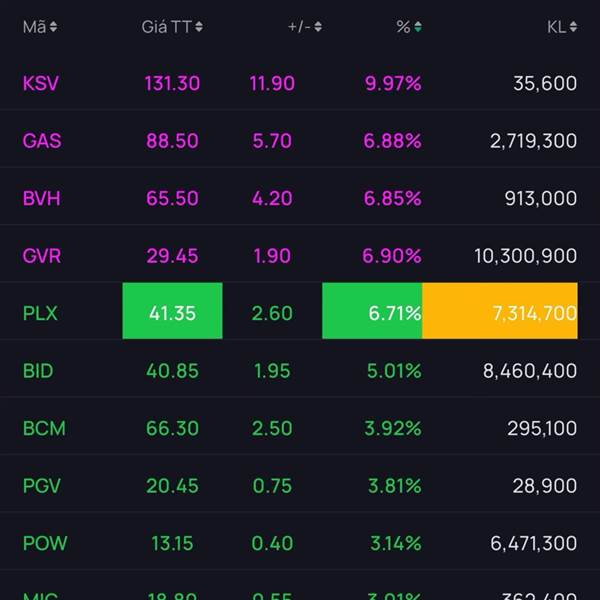Screen dimensions: 600x600
Task: Click the PLX ticker symbol
Action: 40,313
